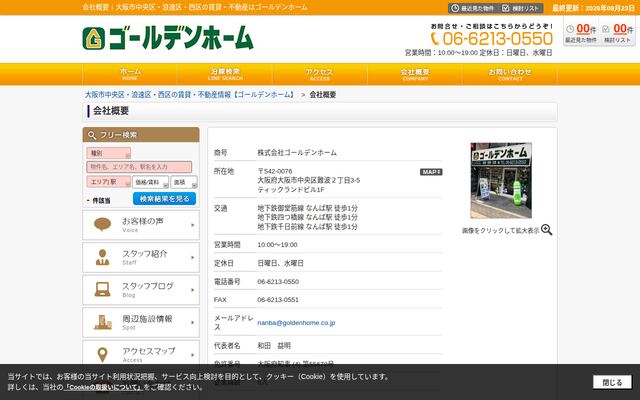Click the free search magnifier icon
This screenshot has width=640, height=400.
(x=92, y=135)
